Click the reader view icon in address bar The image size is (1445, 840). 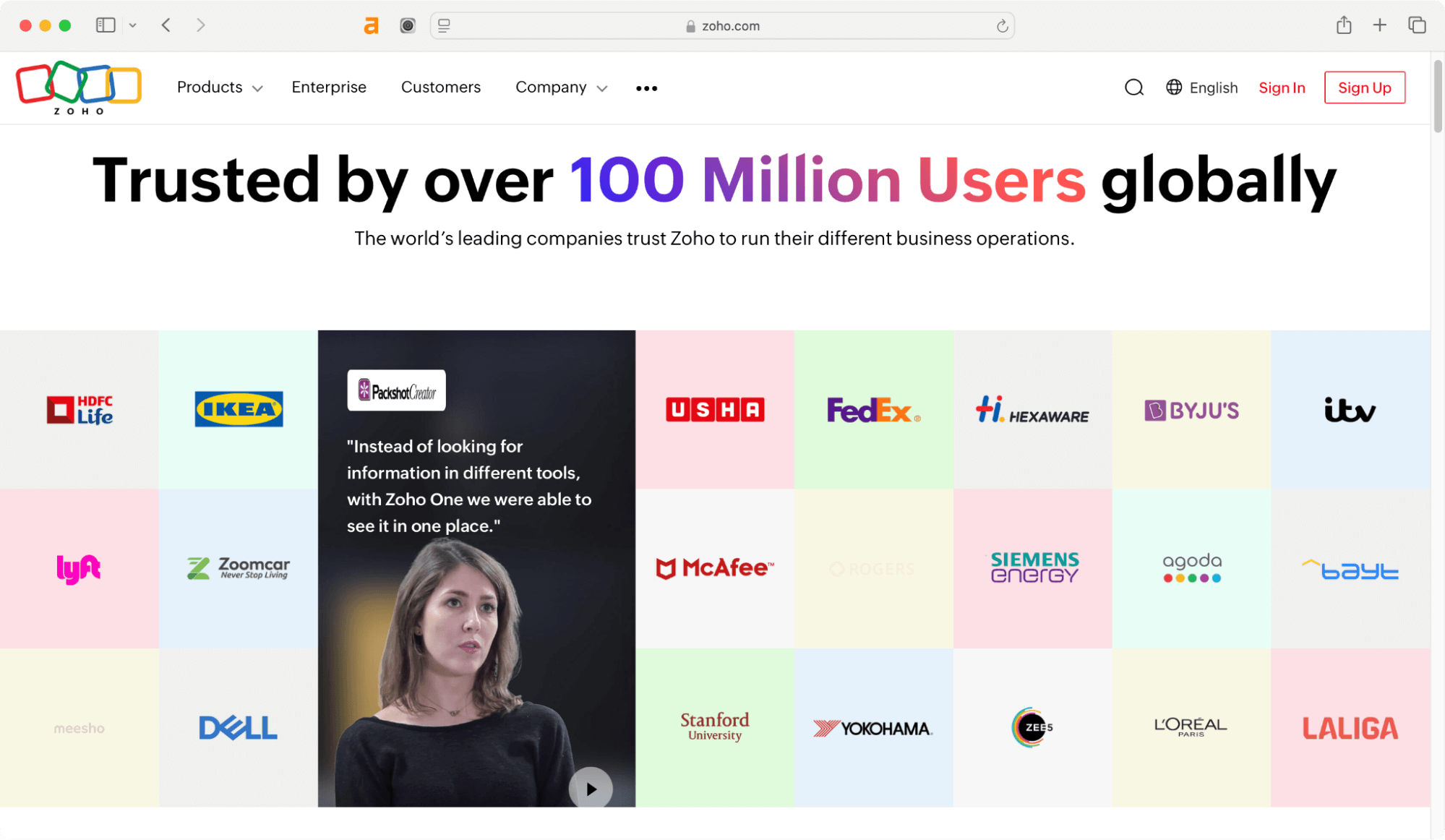(444, 26)
